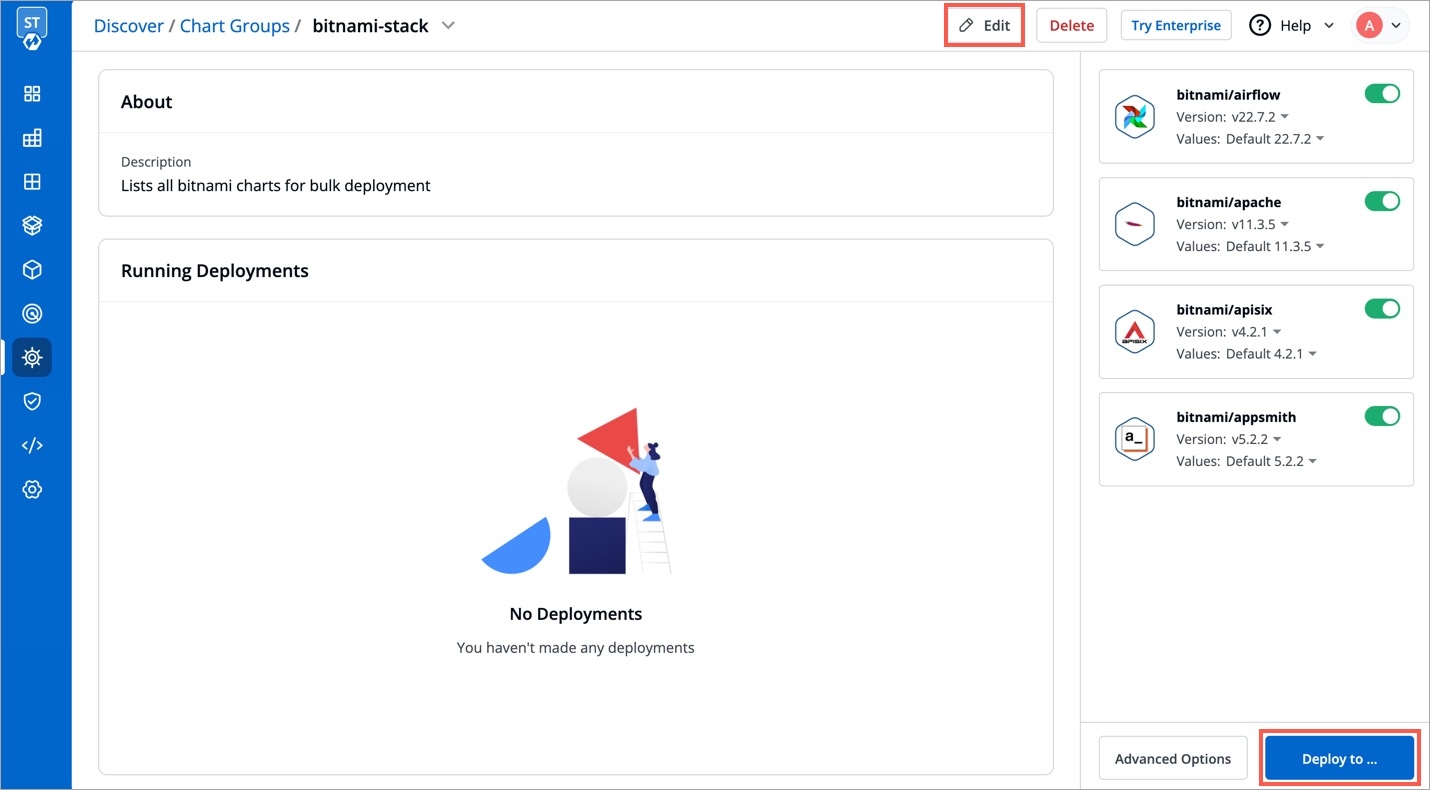Screen dimensions: 1430x790
Task: Open the Security shield sidebar icon
Action: click(32, 401)
